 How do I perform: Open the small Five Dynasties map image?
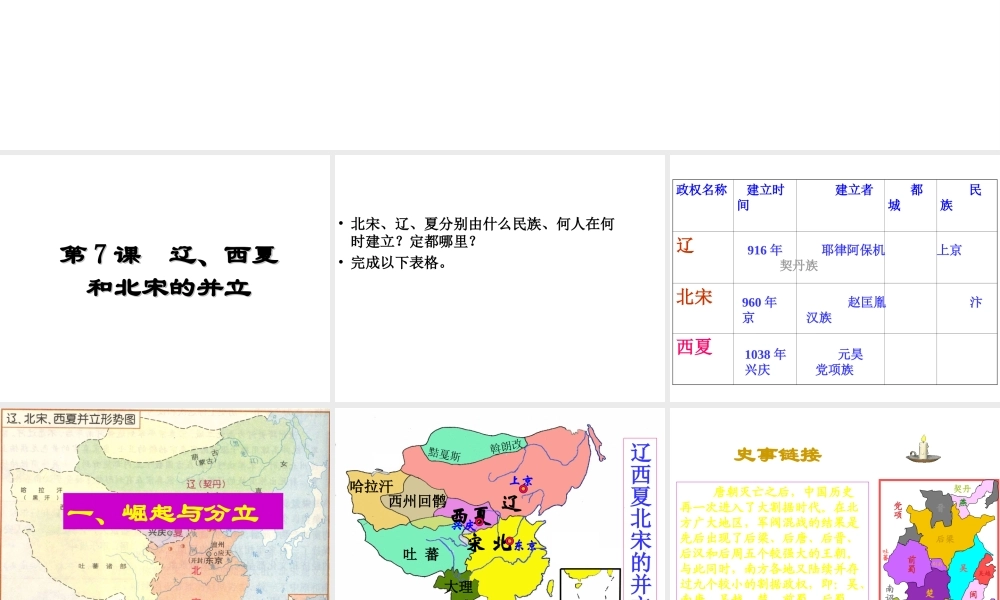pos(939,539)
